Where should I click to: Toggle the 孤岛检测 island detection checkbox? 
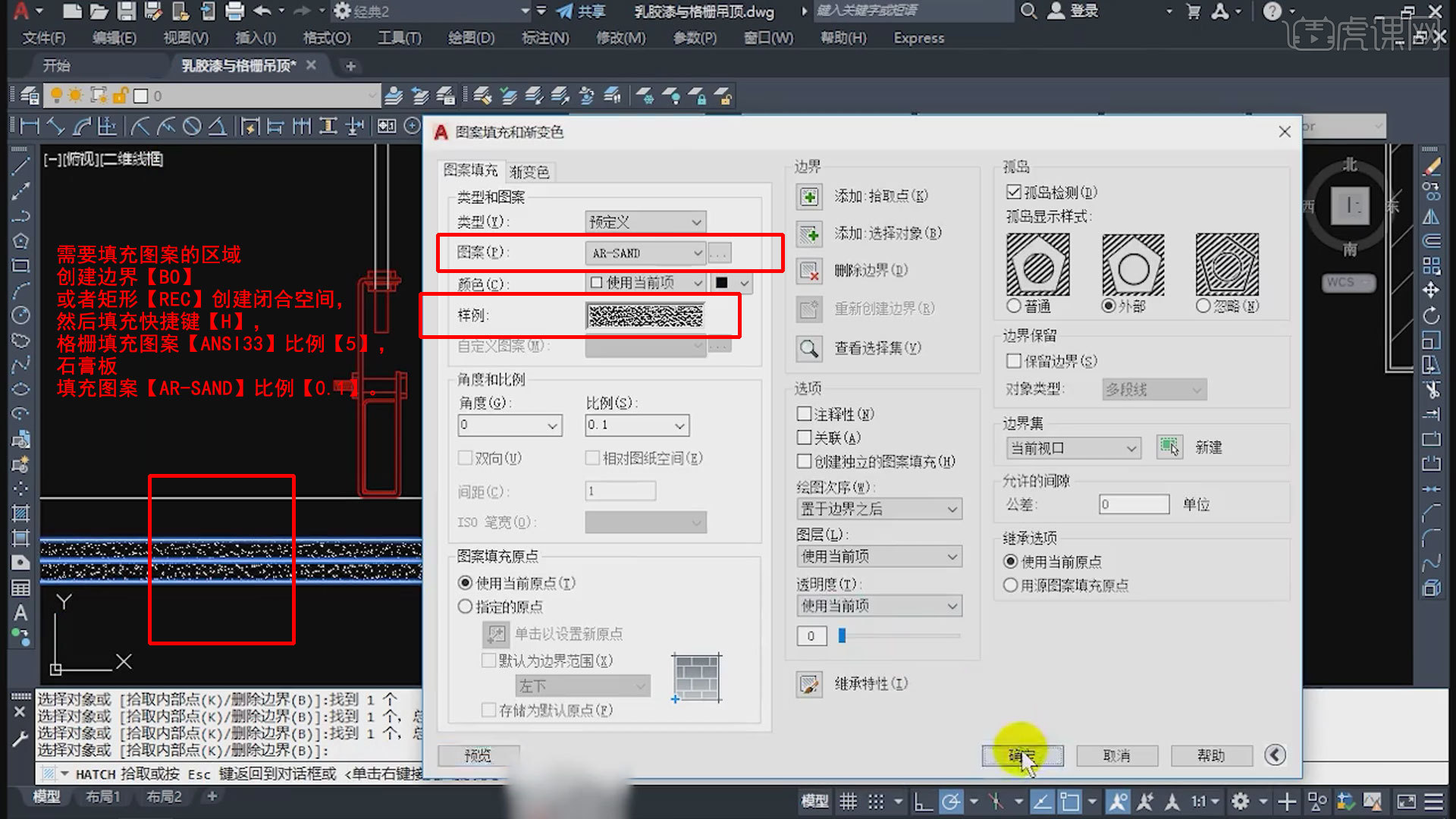1013,192
